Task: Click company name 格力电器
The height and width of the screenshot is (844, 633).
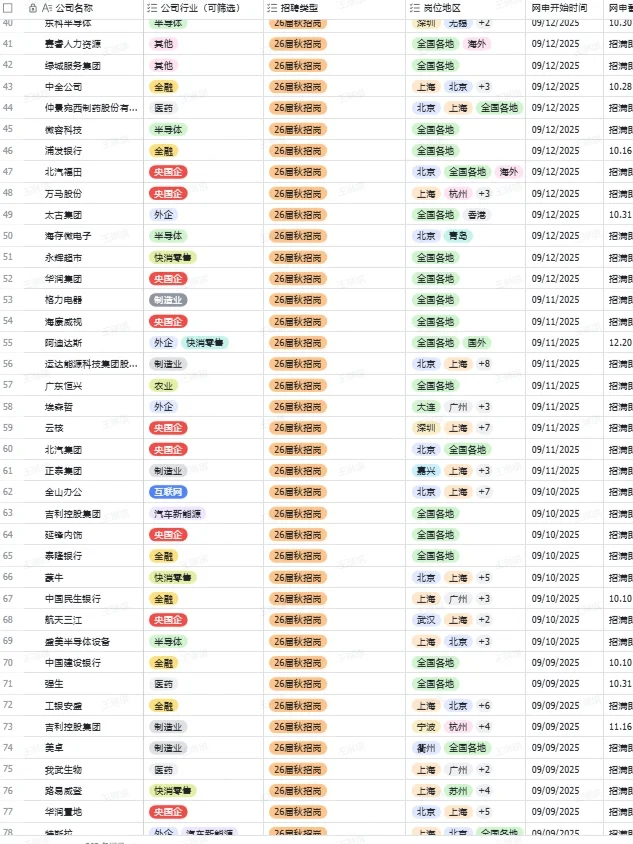Action: tap(64, 300)
